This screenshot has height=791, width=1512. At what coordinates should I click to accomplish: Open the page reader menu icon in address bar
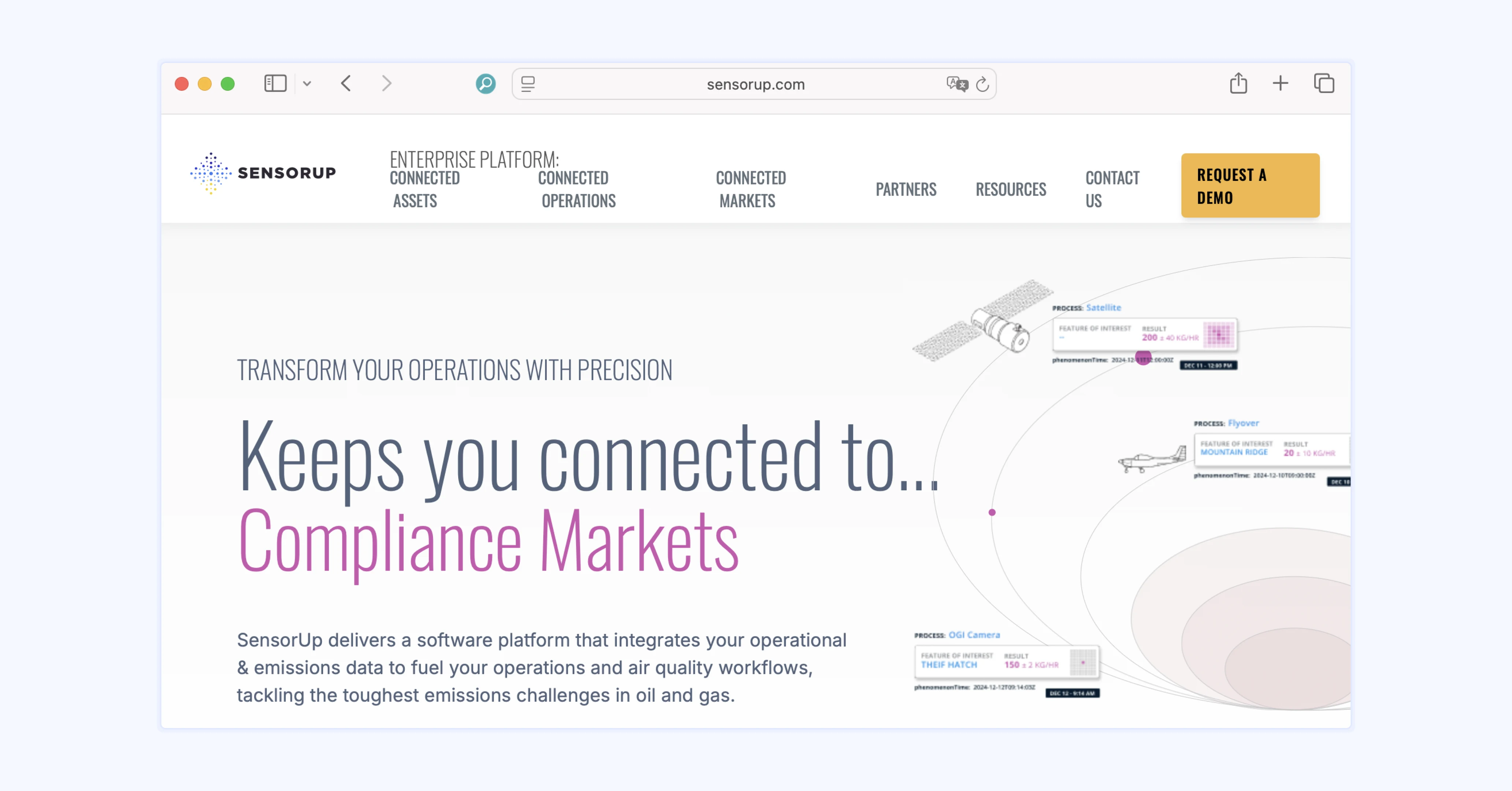click(528, 84)
